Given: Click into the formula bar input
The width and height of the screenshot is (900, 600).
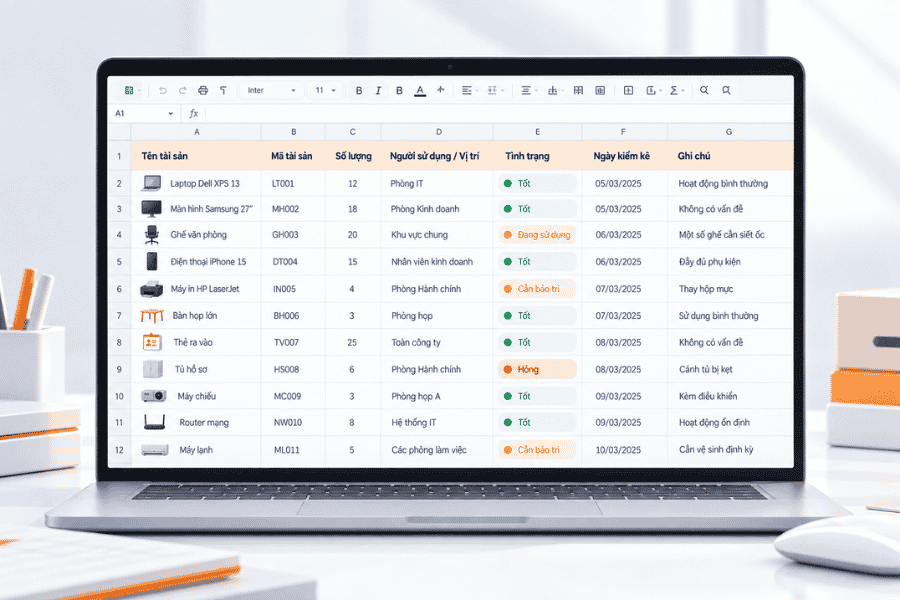Looking at the screenshot, I should pos(499,113).
